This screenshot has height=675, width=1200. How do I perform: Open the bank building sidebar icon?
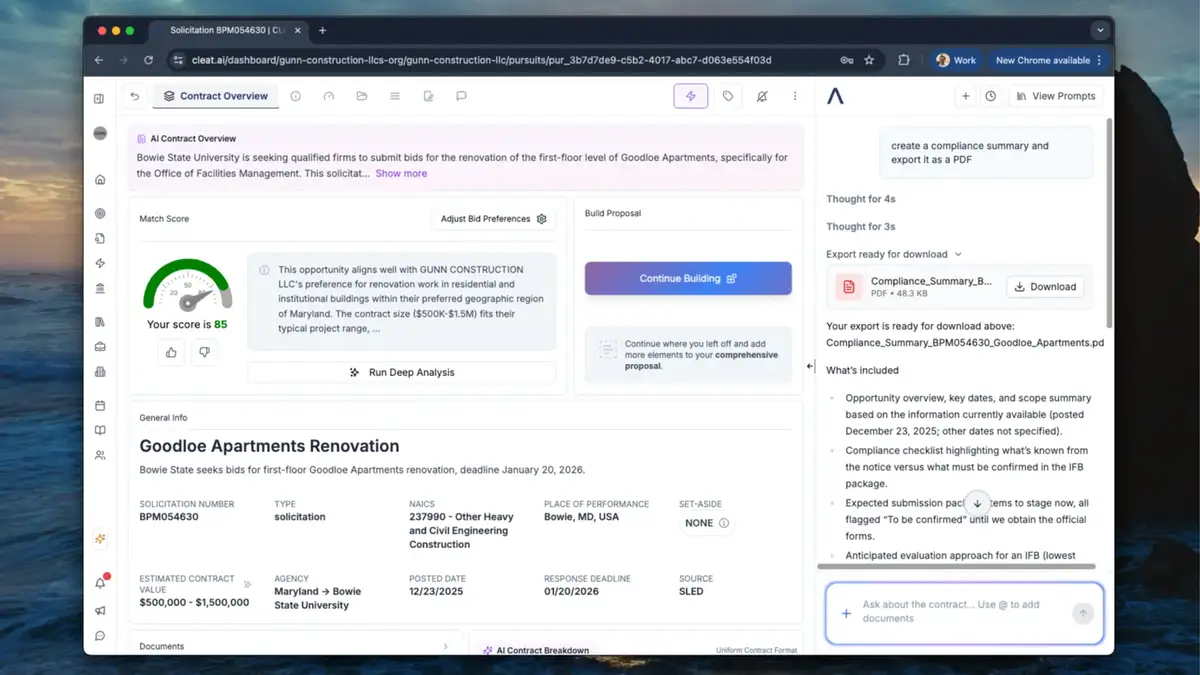point(100,288)
